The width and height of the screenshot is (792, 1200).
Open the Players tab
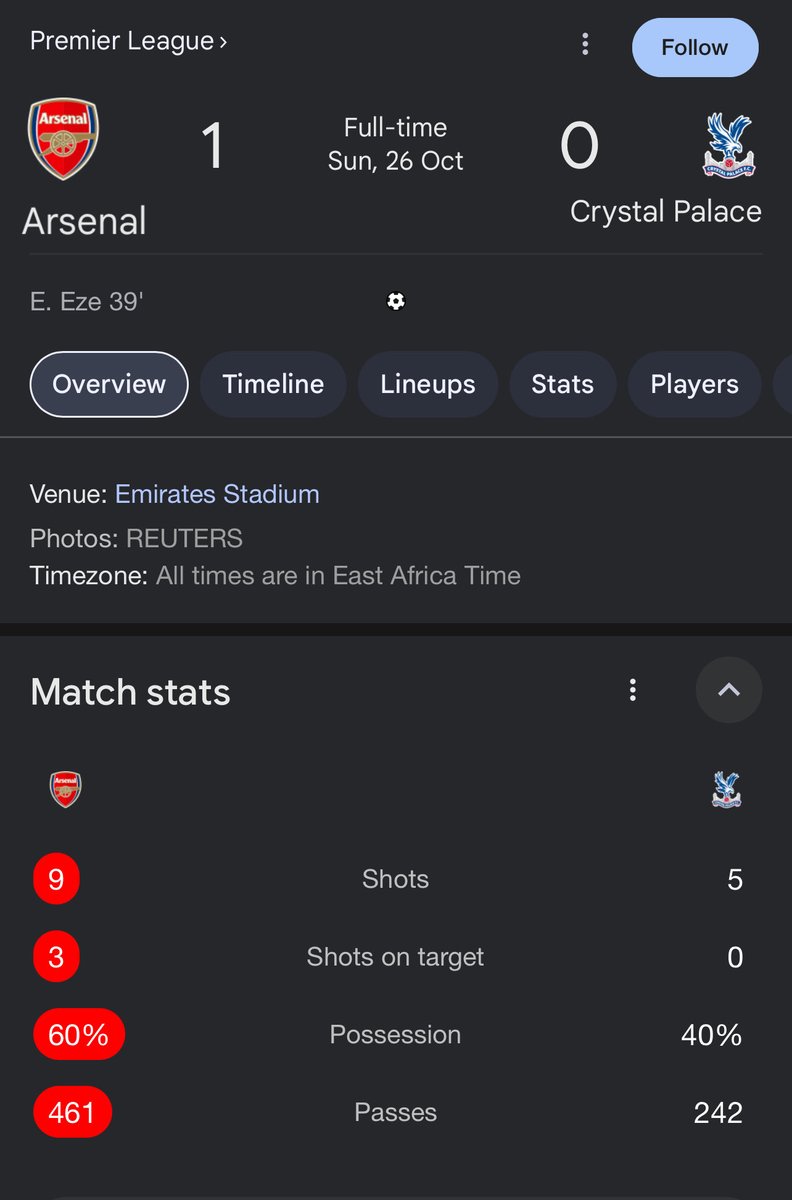[x=694, y=384]
